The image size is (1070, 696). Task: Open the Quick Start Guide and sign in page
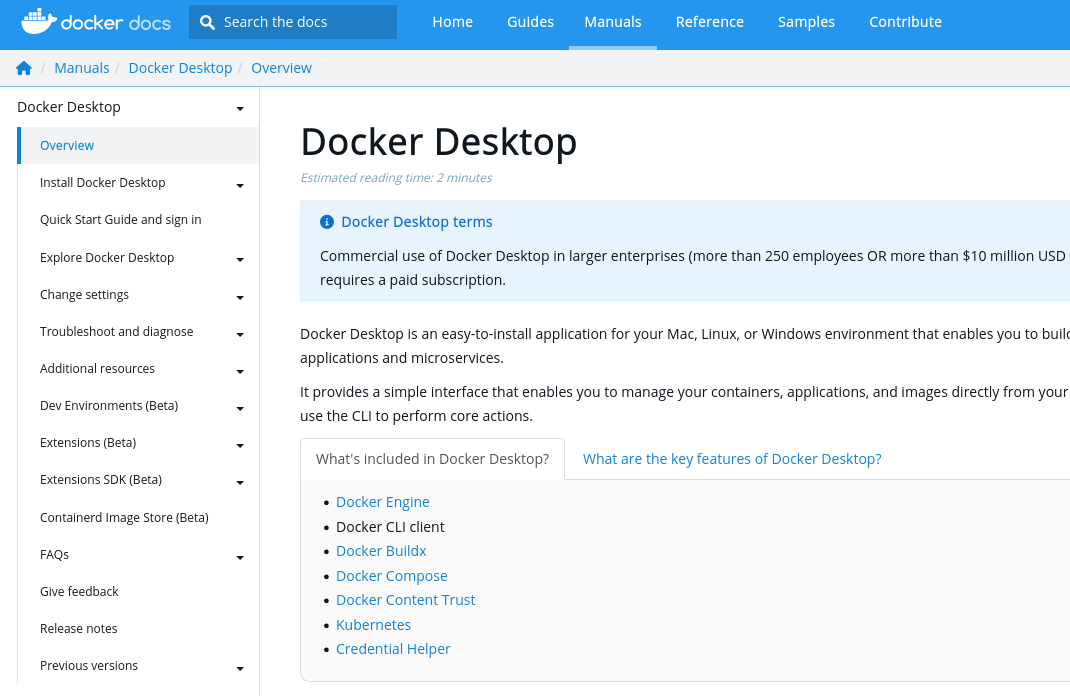coord(120,219)
